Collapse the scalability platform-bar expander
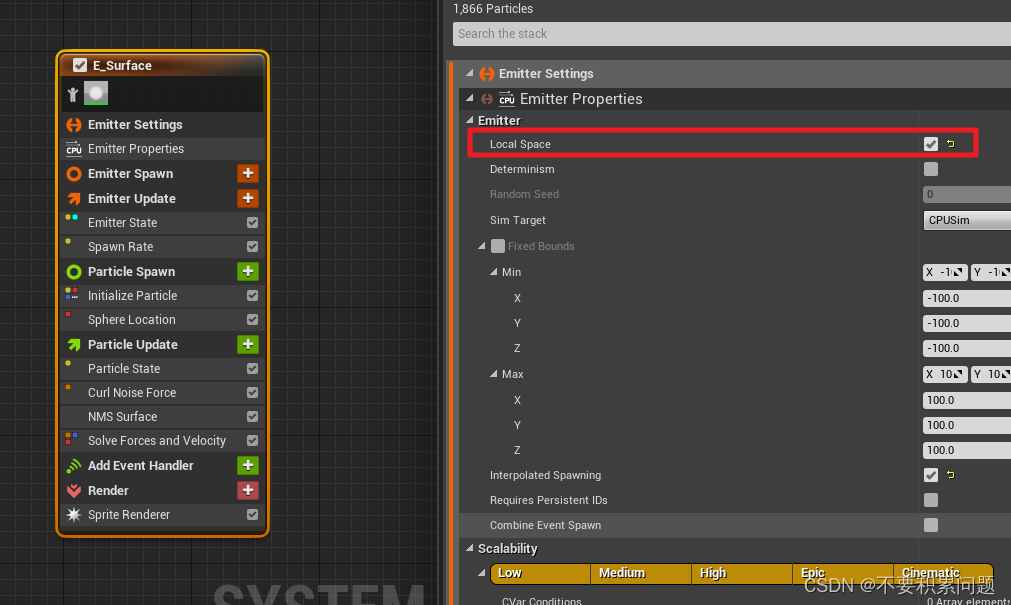Image resolution: width=1011 pixels, height=605 pixels. tap(482, 573)
